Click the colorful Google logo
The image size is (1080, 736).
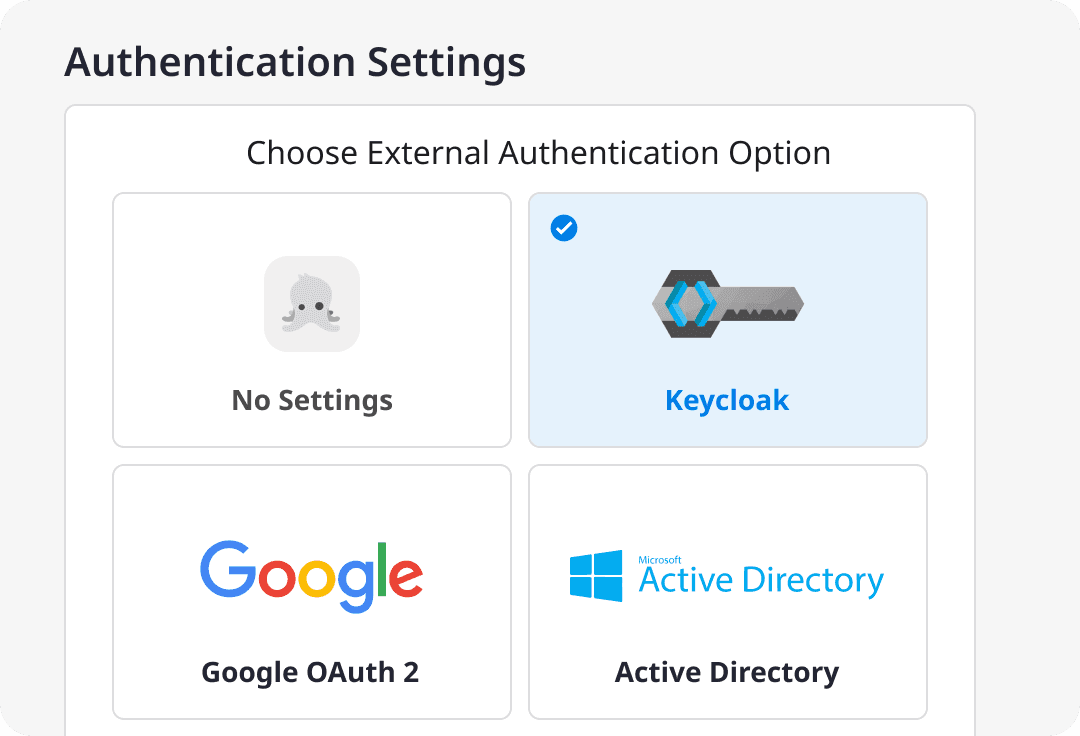pyautogui.click(x=311, y=576)
